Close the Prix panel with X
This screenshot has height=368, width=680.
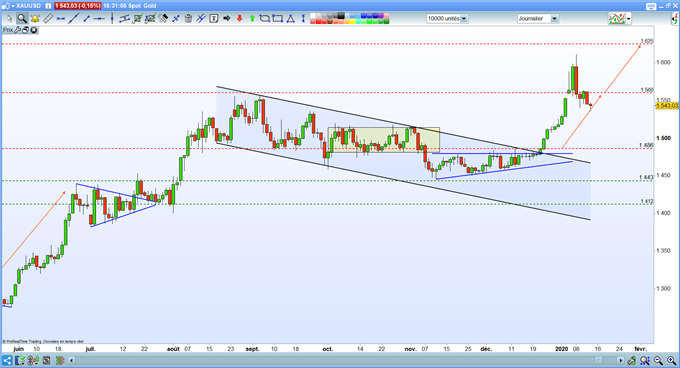click(33, 30)
